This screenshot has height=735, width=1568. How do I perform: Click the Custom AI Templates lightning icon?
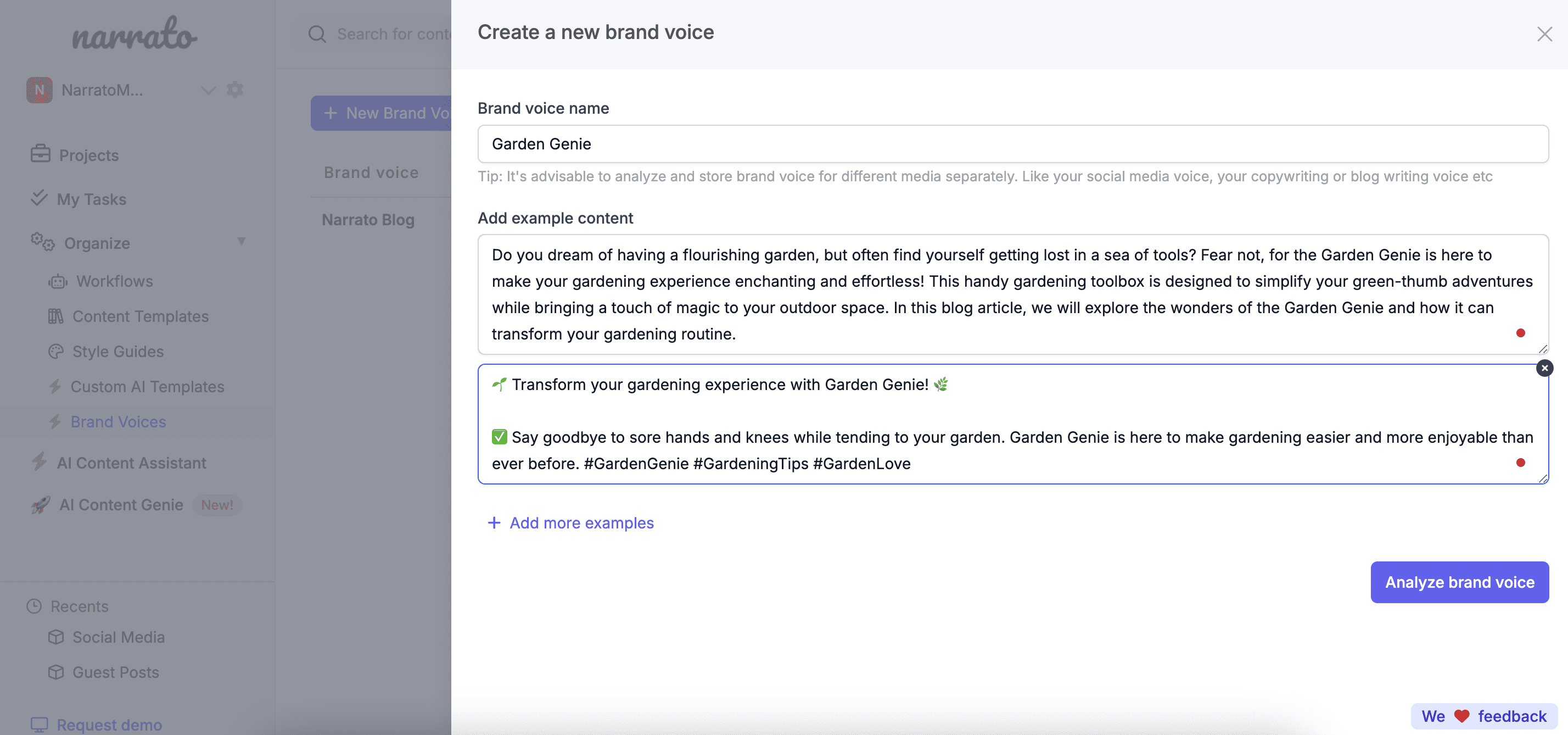coord(55,386)
